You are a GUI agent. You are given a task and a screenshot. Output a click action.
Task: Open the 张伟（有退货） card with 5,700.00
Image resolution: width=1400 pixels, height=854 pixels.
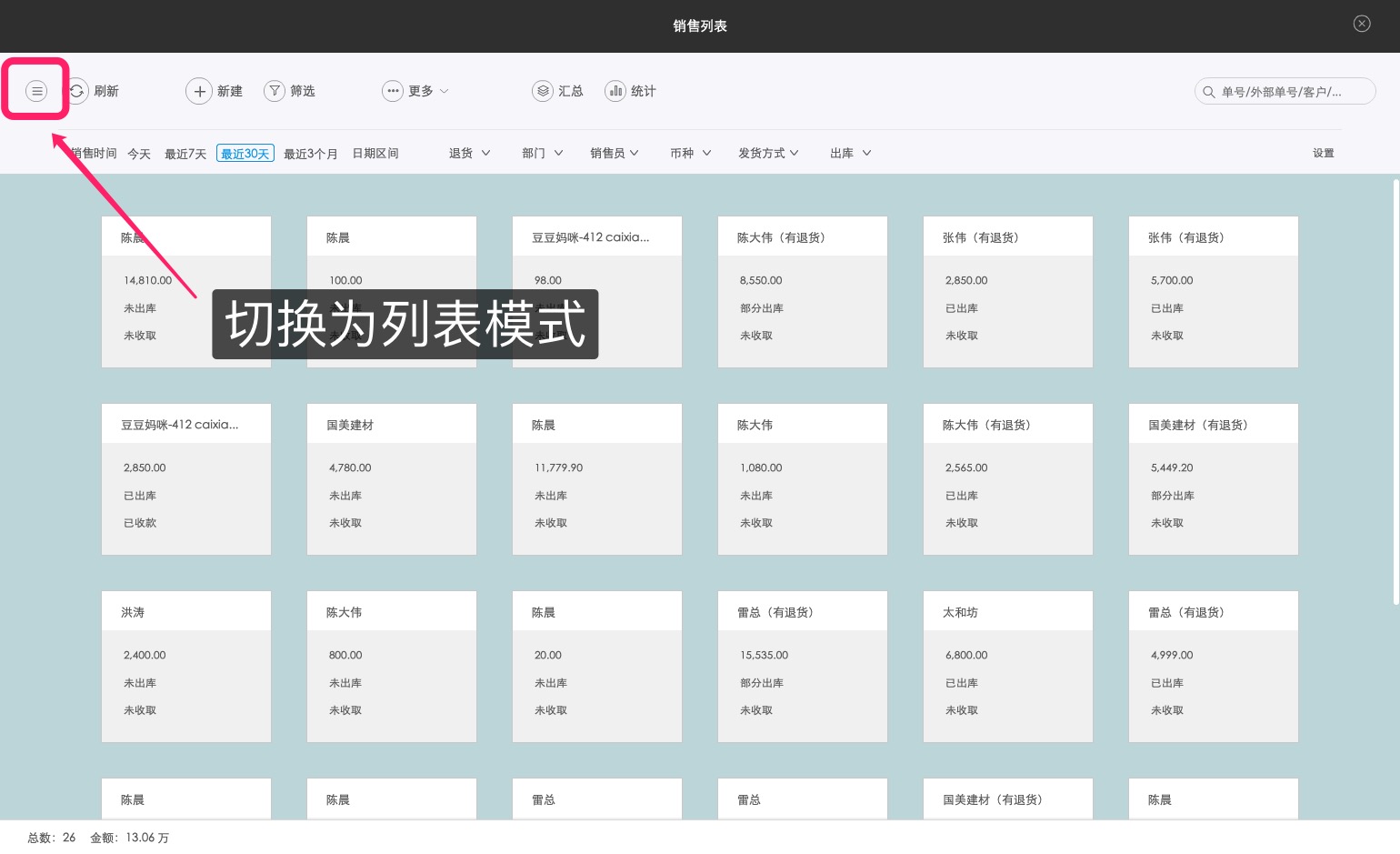pyautogui.click(x=1214, y=292)
